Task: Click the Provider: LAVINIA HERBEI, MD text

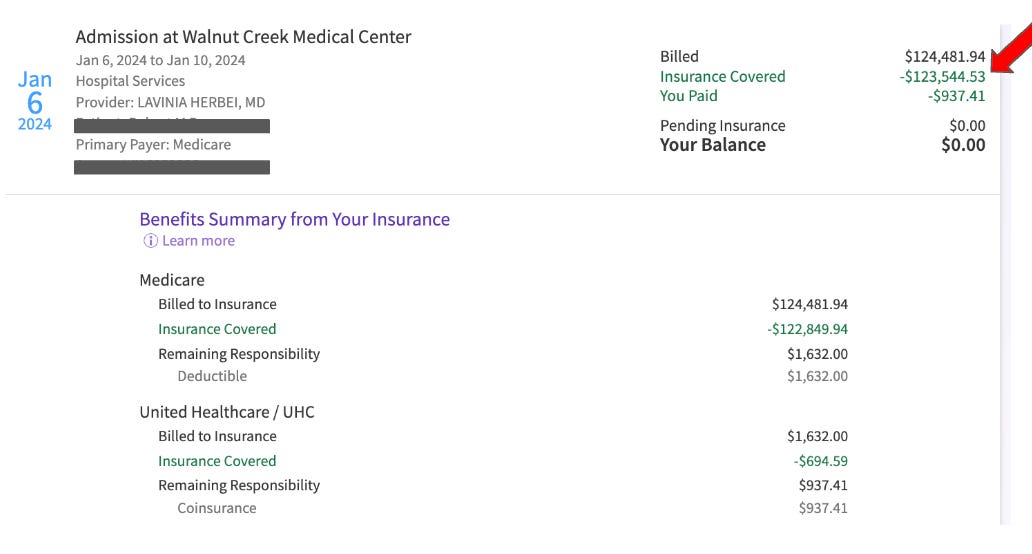Action: pos(170,103)
